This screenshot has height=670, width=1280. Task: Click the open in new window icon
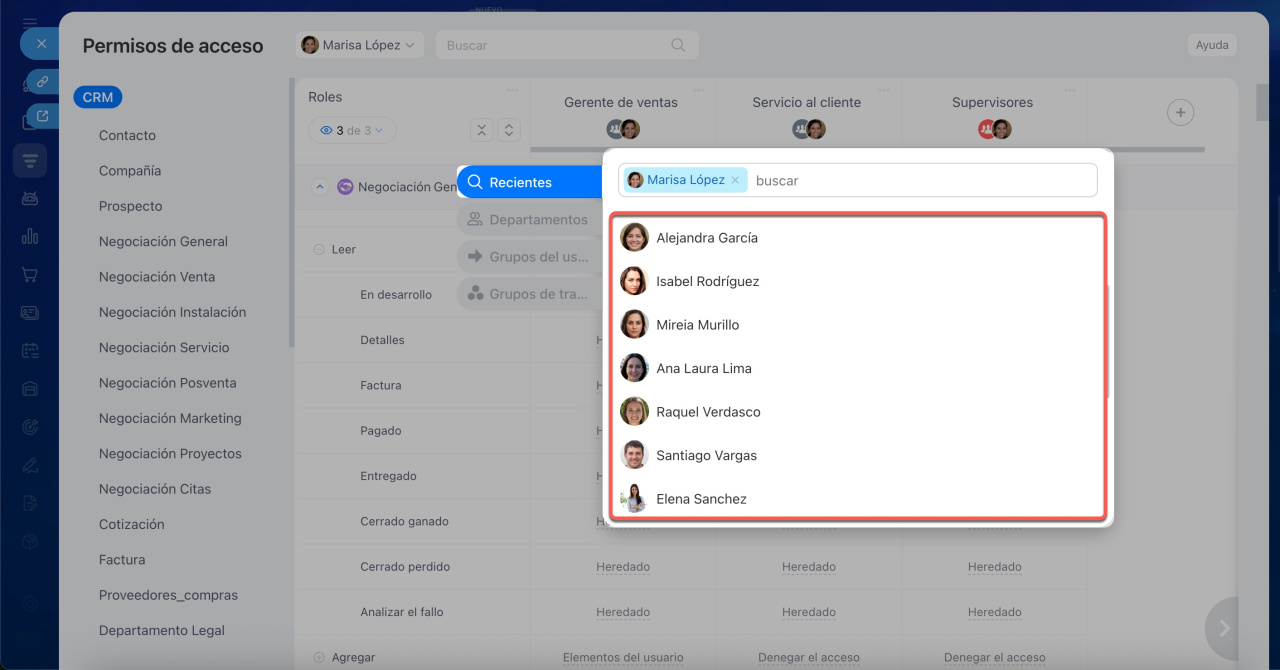coord(42,116)
